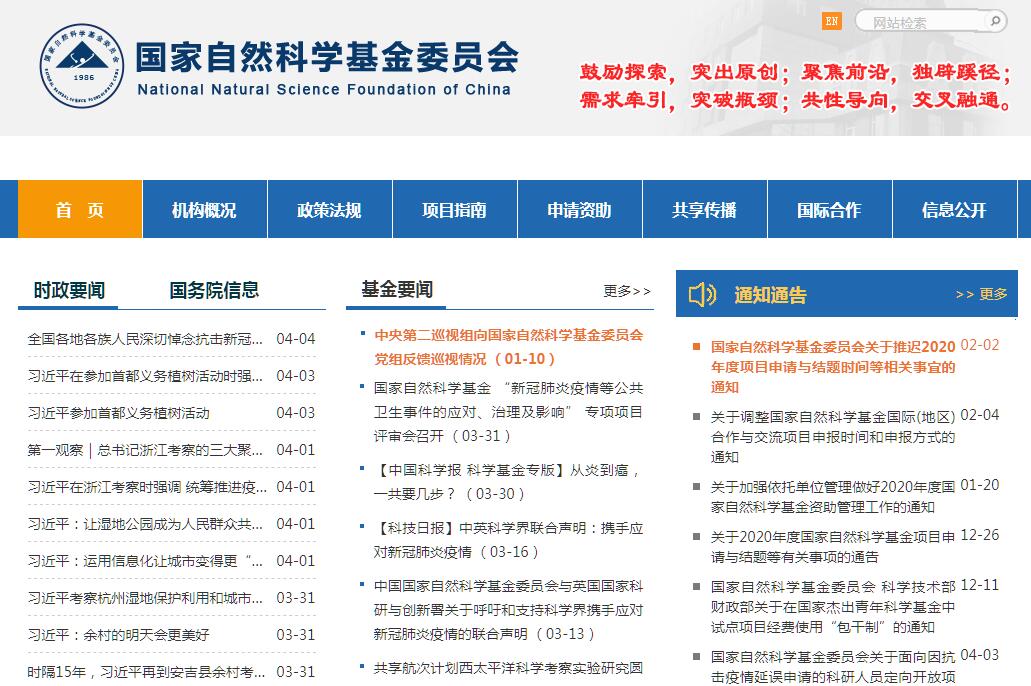Open headline 中央第二巡视组向国家自然科学基金委员会

click(508, 347)
